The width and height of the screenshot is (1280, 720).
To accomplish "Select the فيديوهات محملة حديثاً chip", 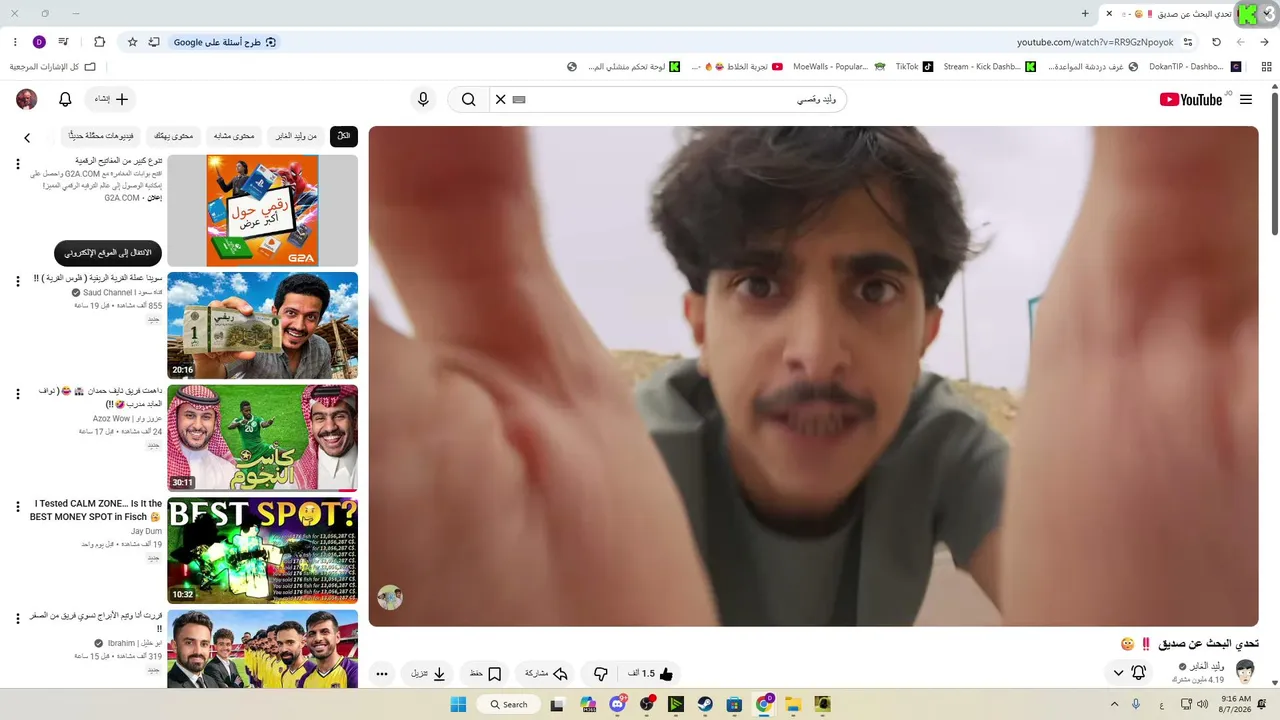I will 101,136.
